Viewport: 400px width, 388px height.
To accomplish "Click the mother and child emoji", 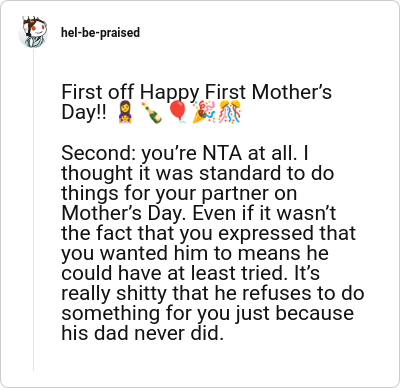I will pos(125,112).
